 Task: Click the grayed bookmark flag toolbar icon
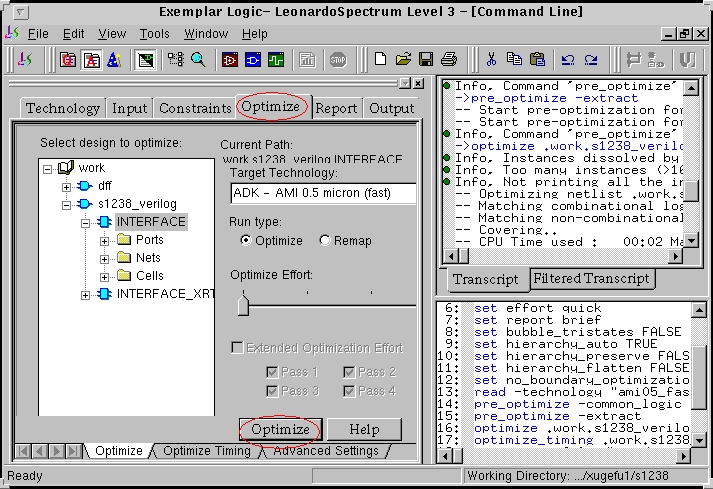coord(633,60)
